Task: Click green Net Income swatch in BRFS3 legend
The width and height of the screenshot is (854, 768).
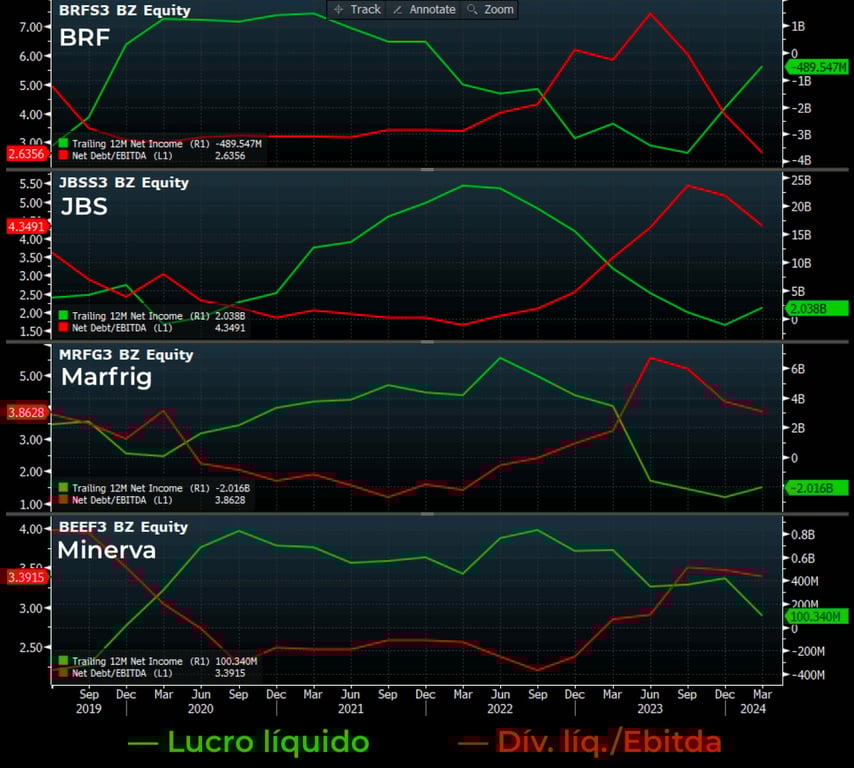Action: coord(63,143)
